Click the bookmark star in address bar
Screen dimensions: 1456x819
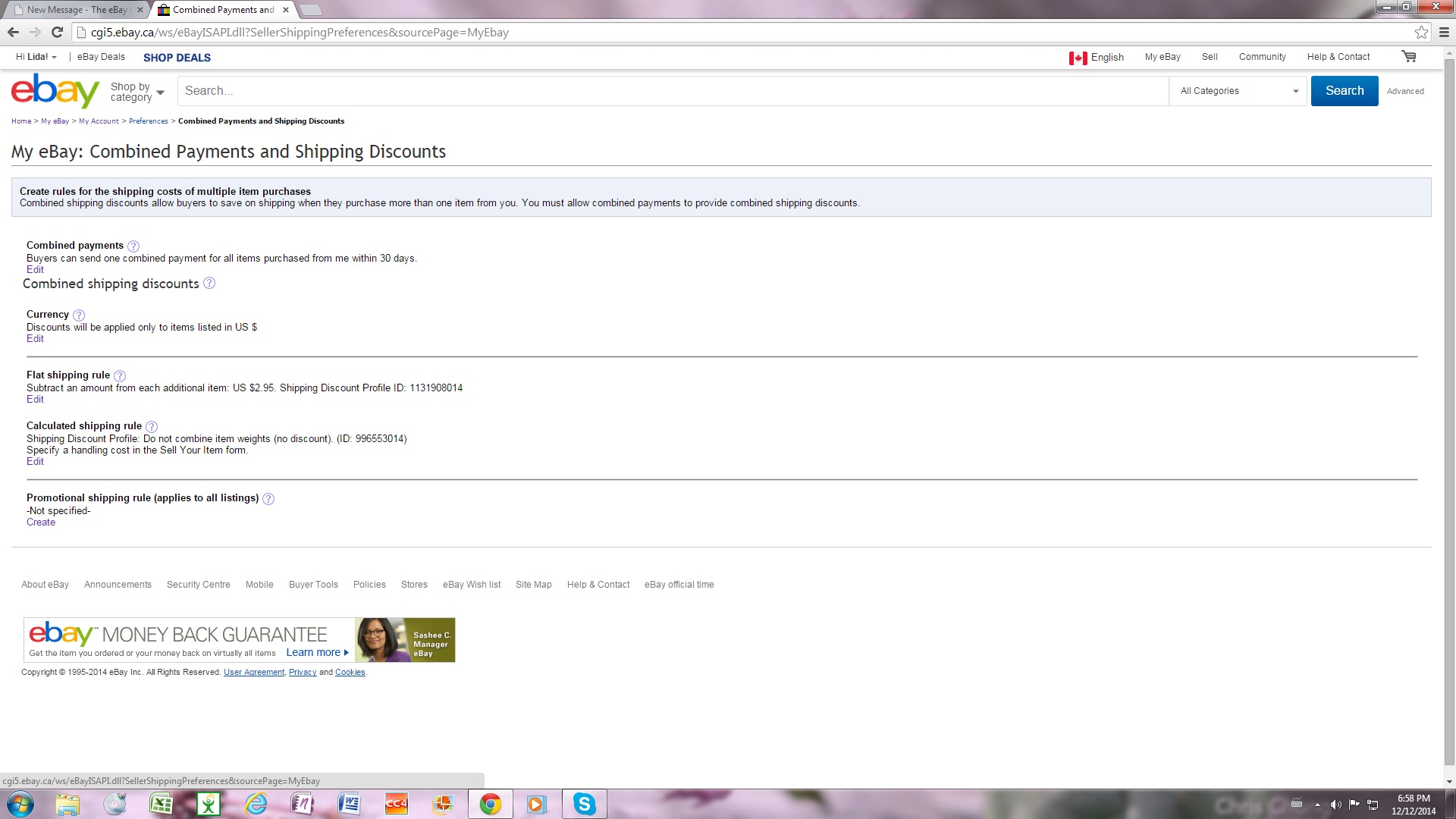click(x=1421, y=33)
